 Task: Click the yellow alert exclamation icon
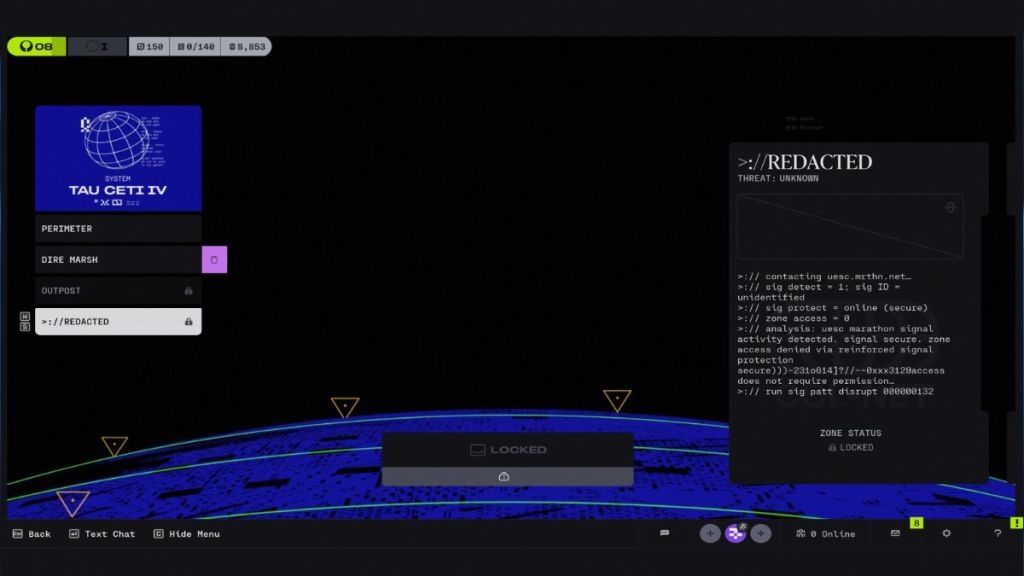click(1017, 522)
